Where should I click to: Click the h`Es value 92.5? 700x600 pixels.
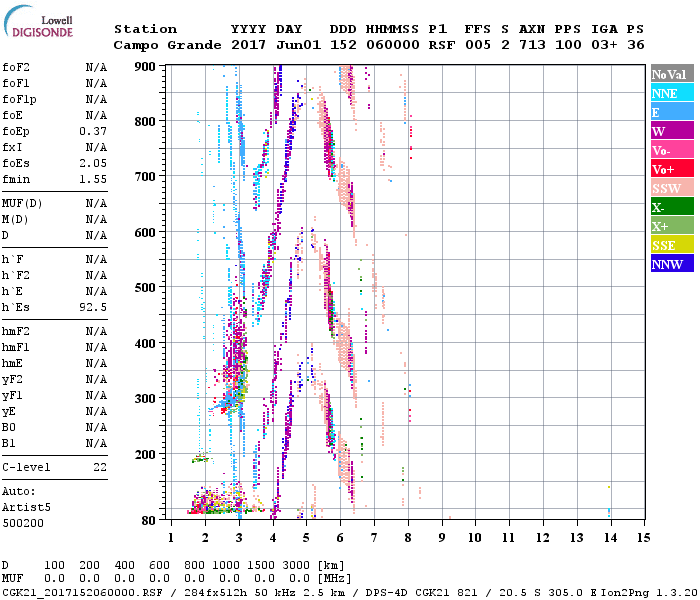click(x=93, y=307)
